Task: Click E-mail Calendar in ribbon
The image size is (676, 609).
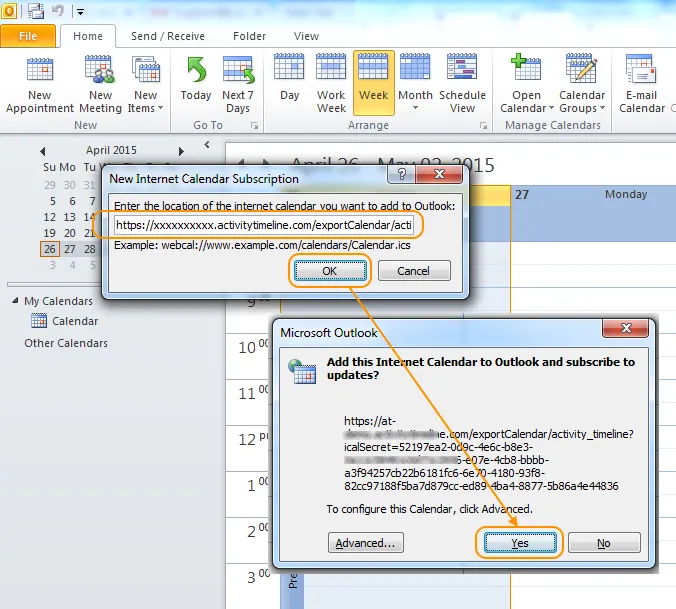Action: 642,84
